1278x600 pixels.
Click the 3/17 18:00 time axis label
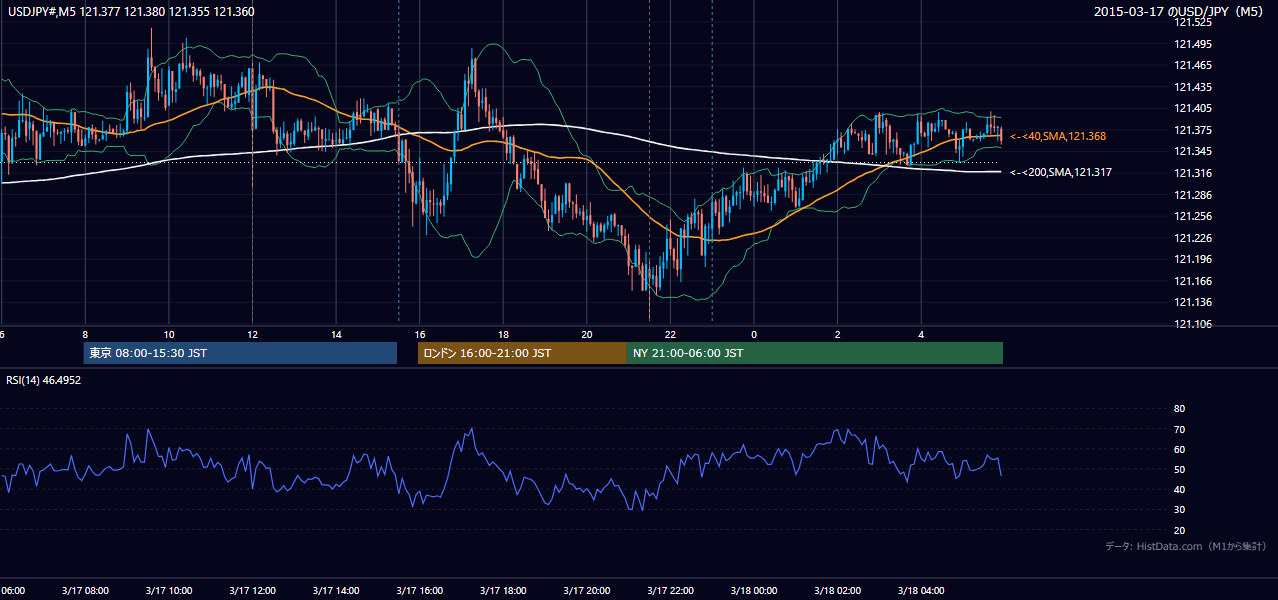tap(503, 591)
